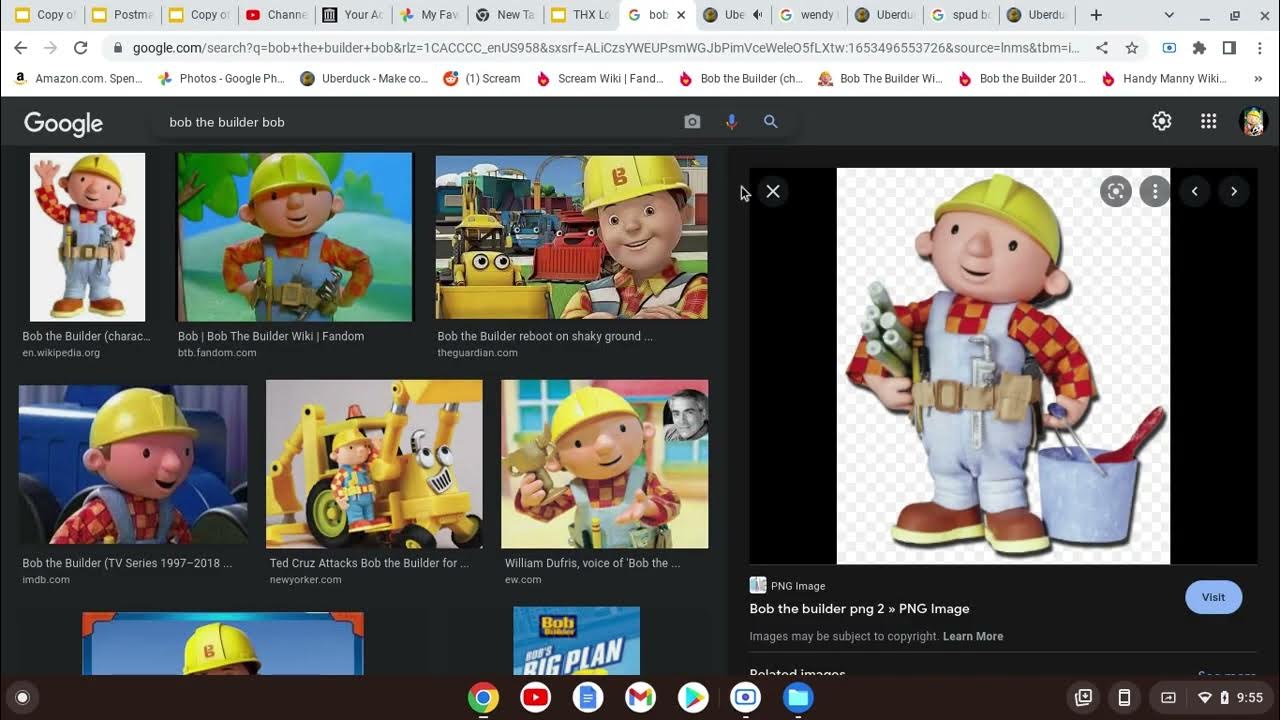Open Phone Hub icon in tray
1280x720 pixels.
1124,697
